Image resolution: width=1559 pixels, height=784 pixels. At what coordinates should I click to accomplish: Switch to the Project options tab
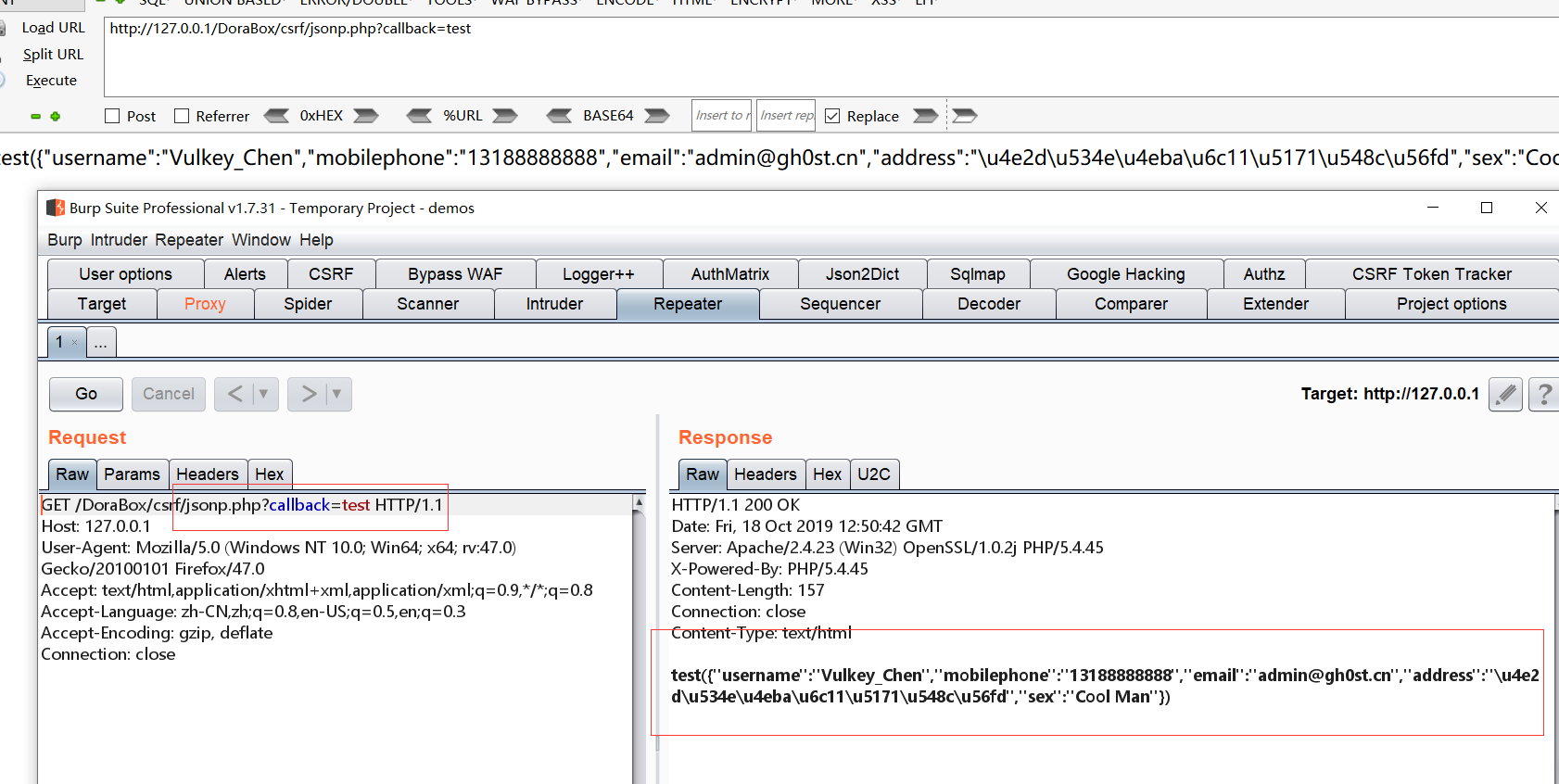[1451, 304]
